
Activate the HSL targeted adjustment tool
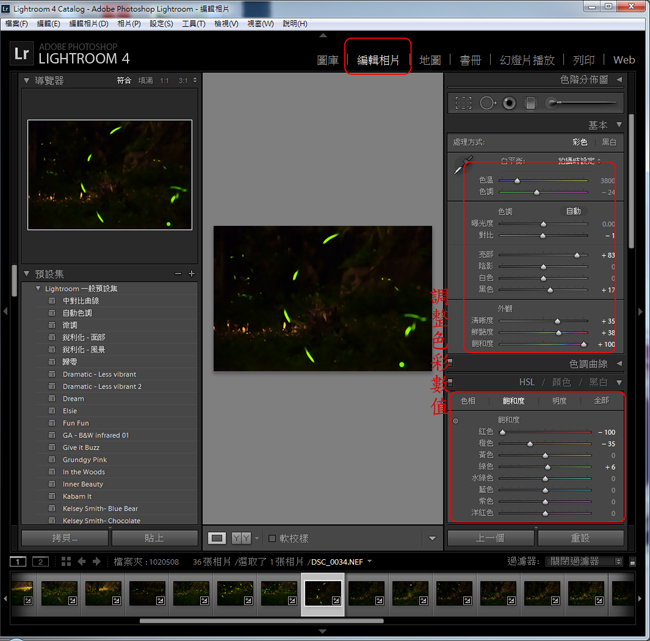(456, 421)
